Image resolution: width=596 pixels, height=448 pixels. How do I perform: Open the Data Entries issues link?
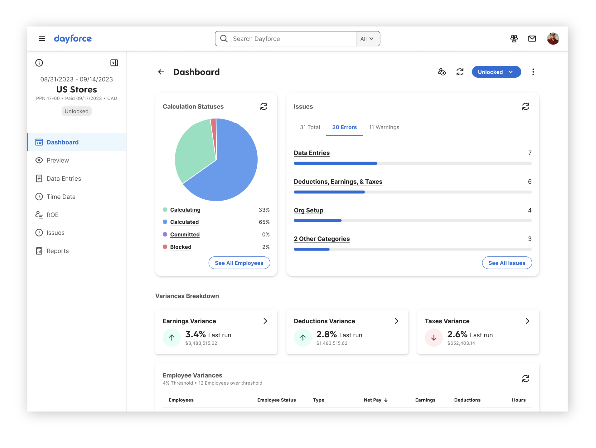(312, 153)
